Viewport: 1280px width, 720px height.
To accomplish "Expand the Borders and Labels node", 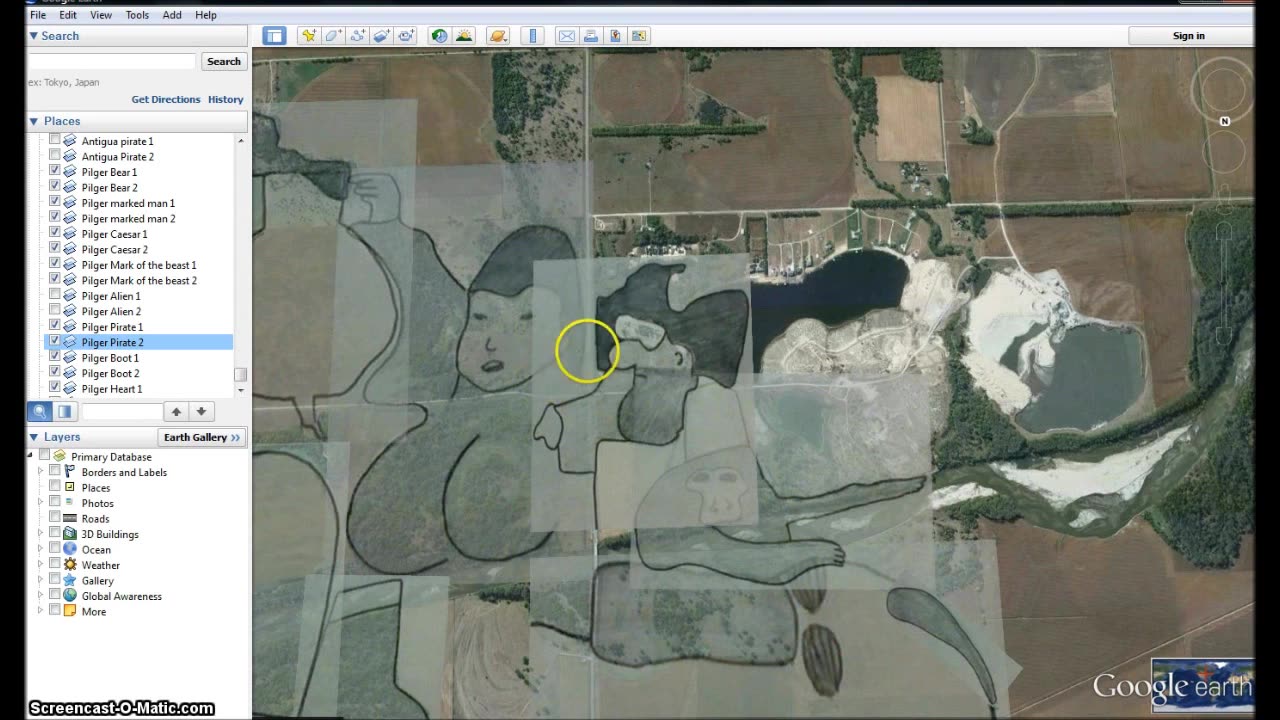I will point(41,472).
